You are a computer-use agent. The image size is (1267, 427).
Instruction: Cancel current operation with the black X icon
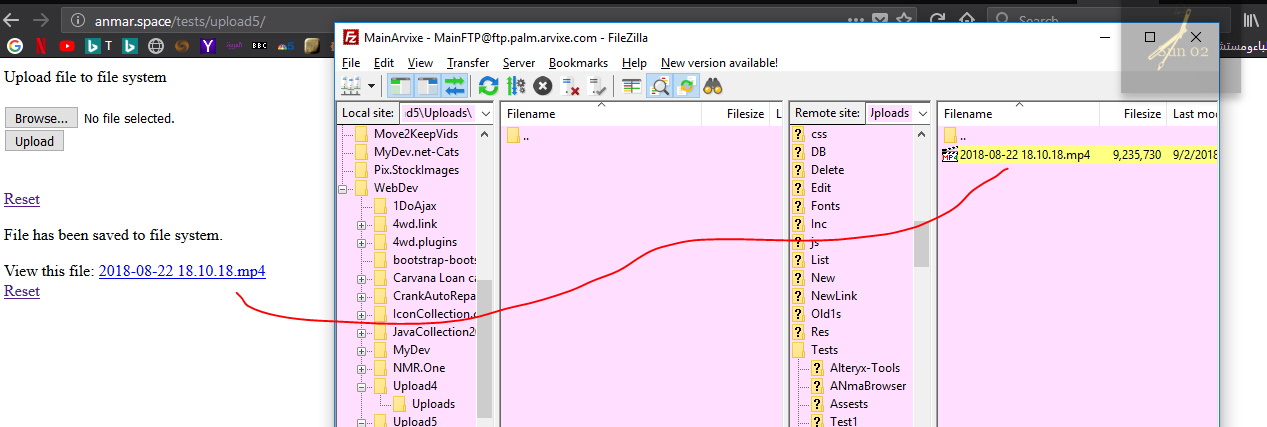coord(542,87)
